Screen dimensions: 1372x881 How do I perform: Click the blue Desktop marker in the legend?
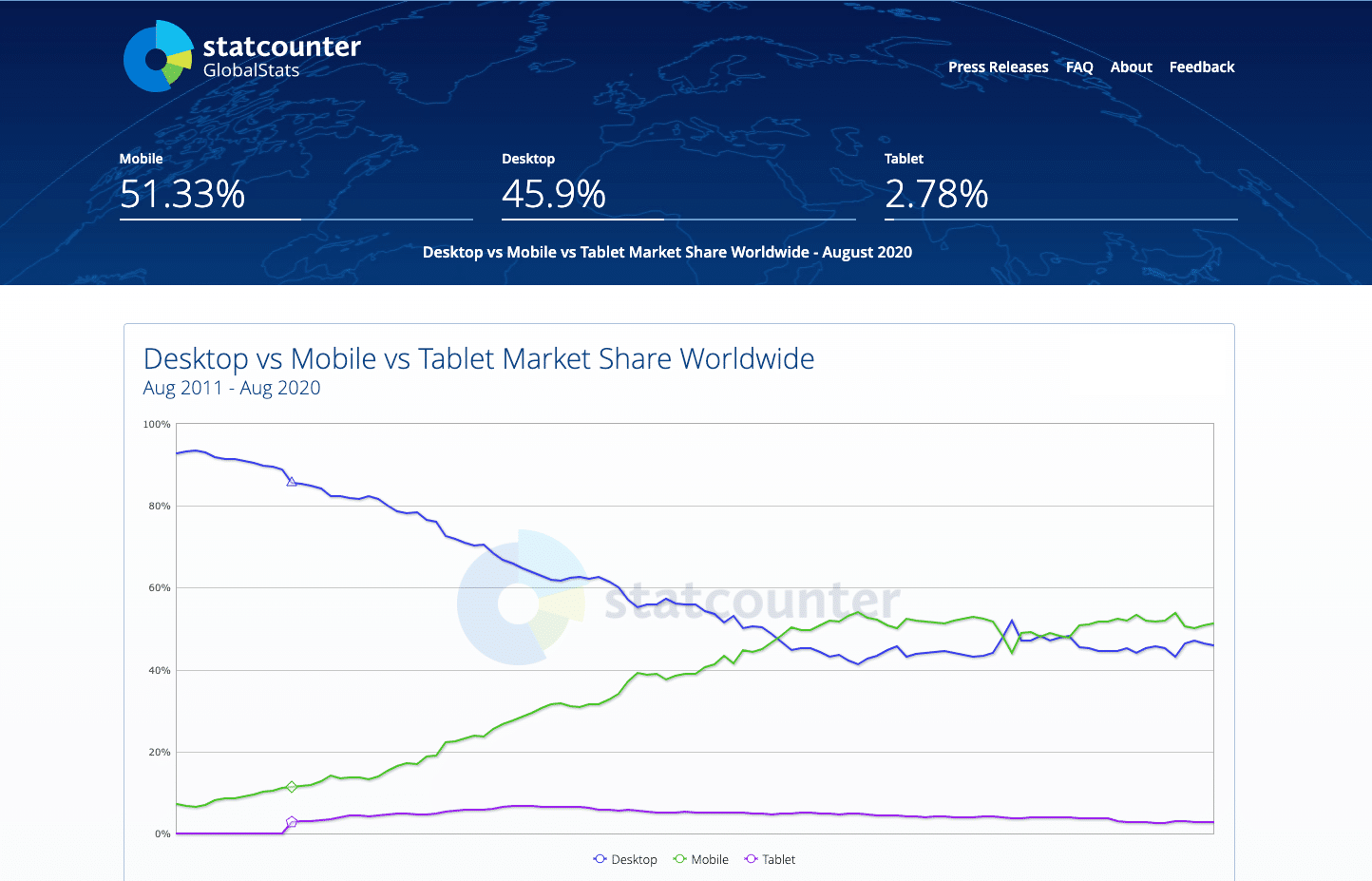coord(599,859)
